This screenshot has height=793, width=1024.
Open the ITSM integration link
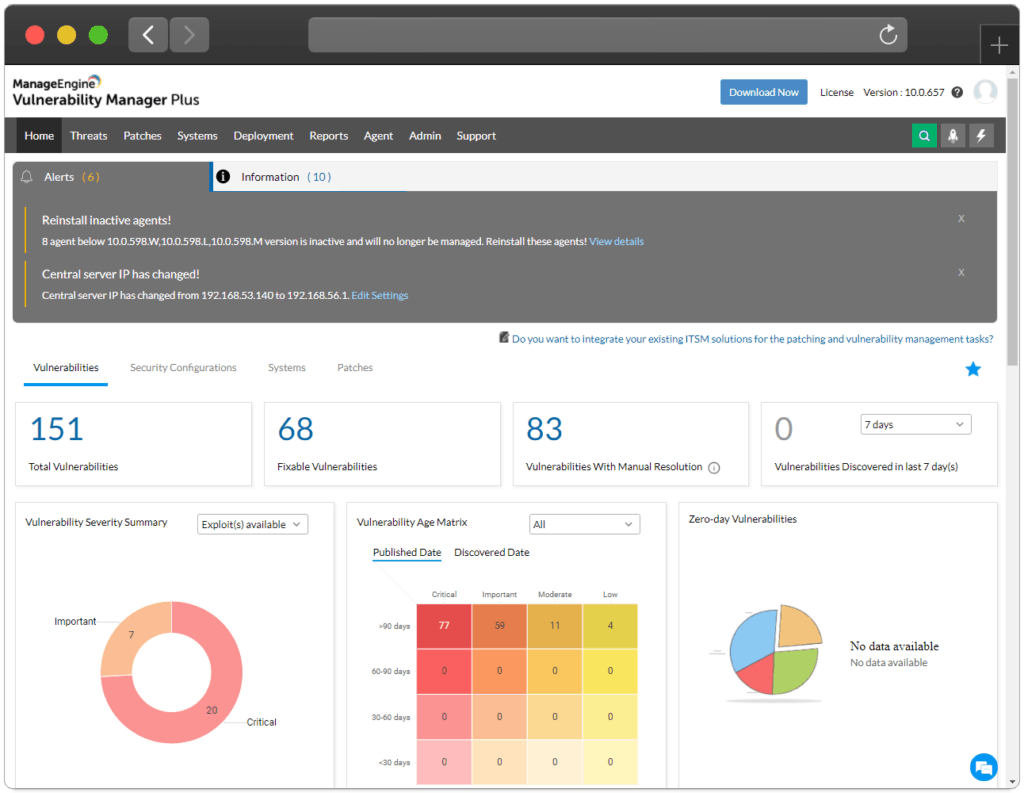pos(752,339)
